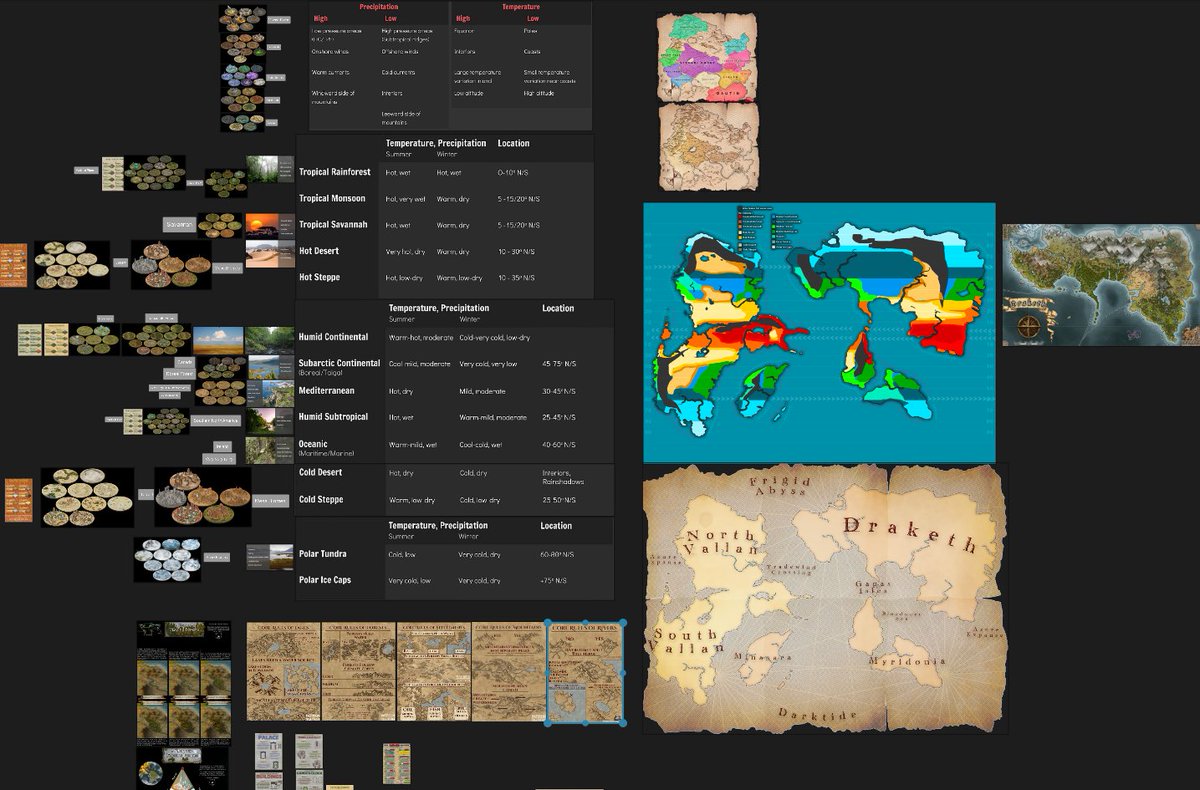
Task: Select the large Draketh parchment map
Action: coord(825,599)
